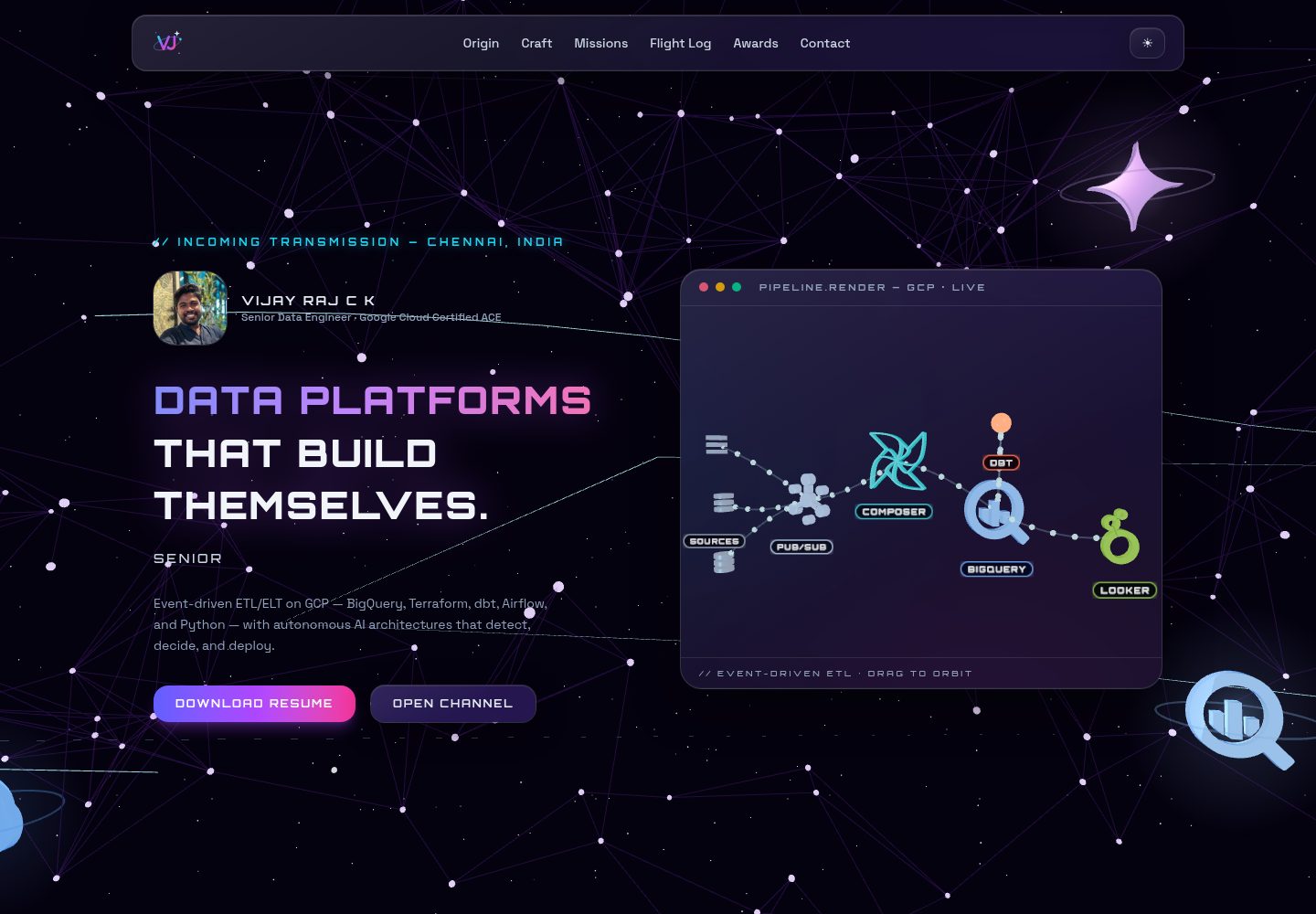
Task: Click the orange dbt node circle
Action: [1002, 423]
